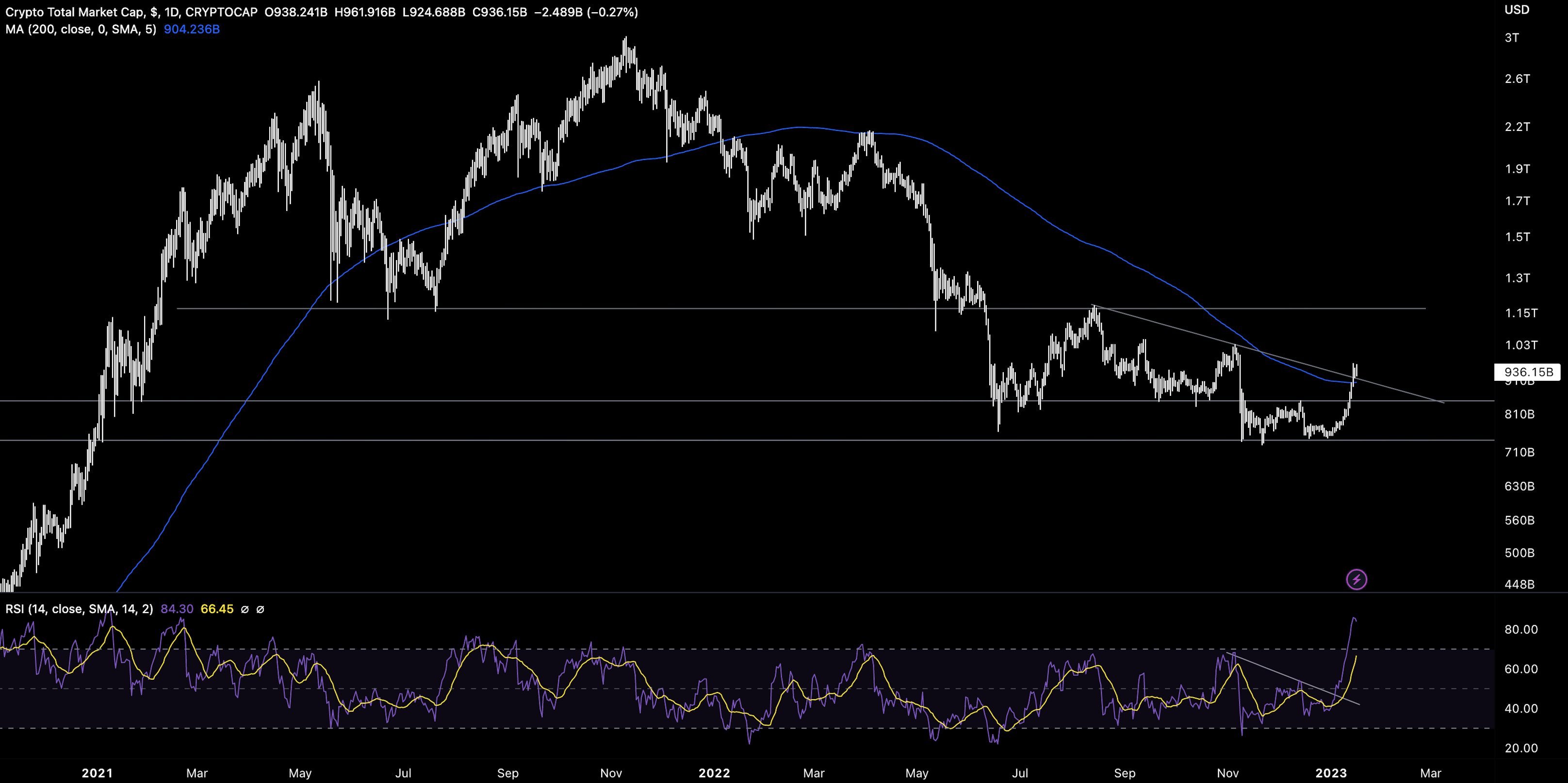Click the 1.03T price axis label
This screenshot has width=1568, height=783.
(x=1521, y=345)
